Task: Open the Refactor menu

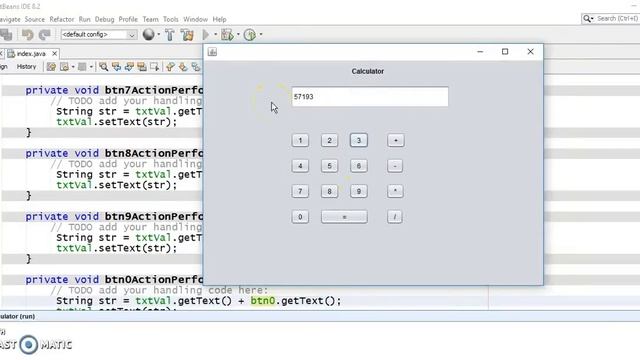Action: [62, 19]
